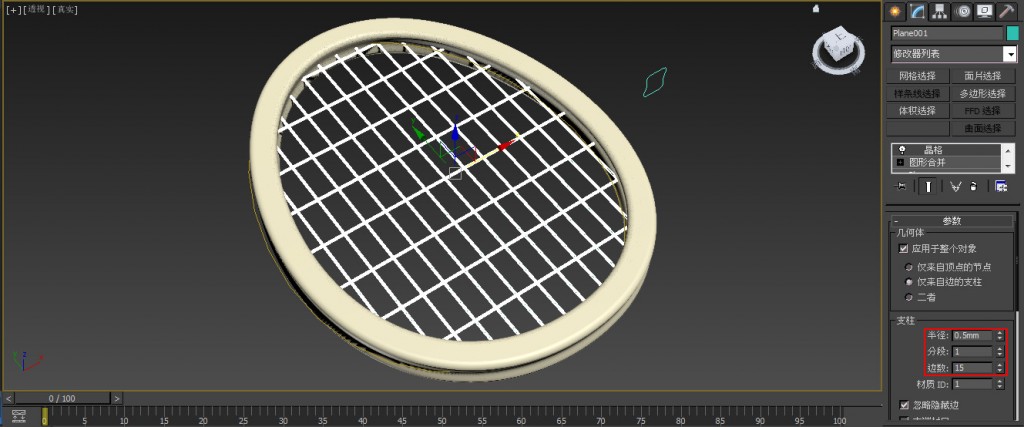Click the 多边形选择 button
1024x427 pixels.
983,93
